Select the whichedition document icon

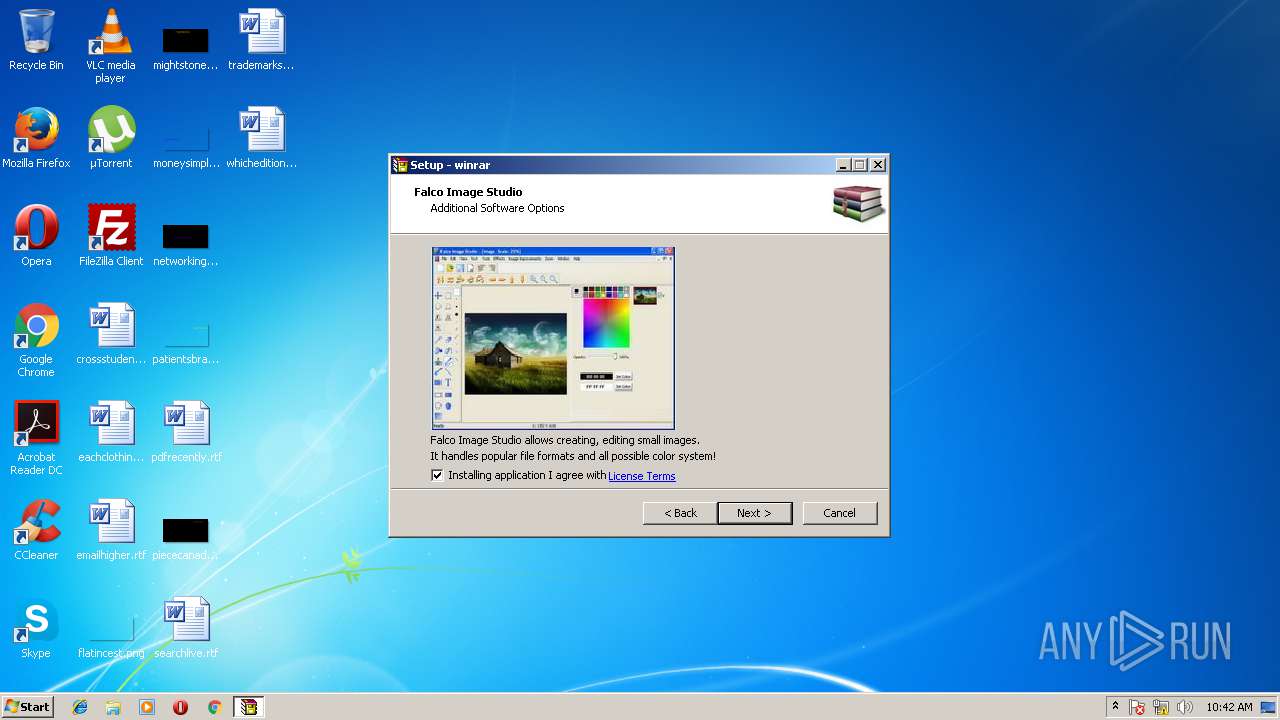pyautogui.click(x=261, y=138)
